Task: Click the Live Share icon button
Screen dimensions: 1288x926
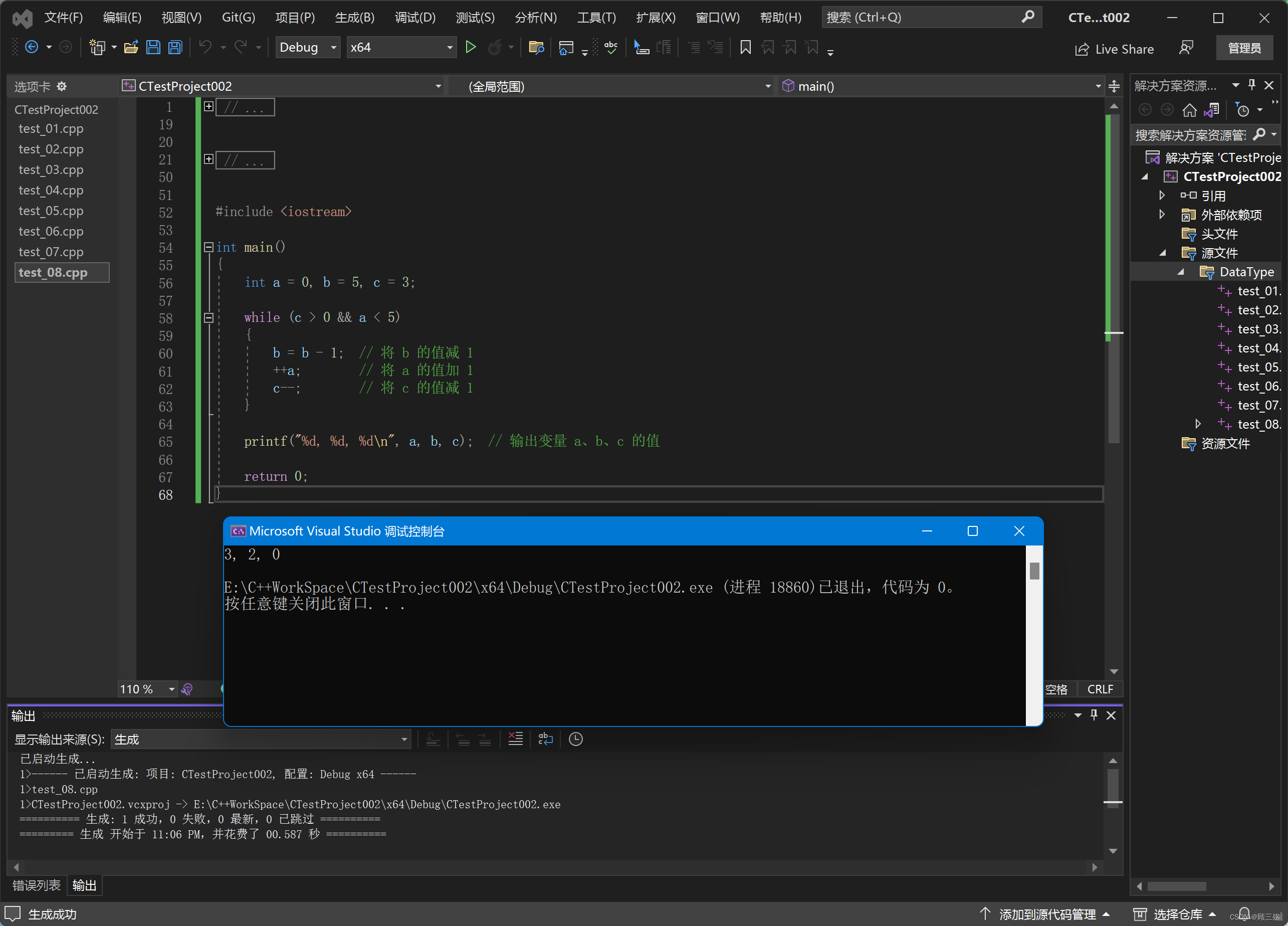Action: pos(1114,49)
